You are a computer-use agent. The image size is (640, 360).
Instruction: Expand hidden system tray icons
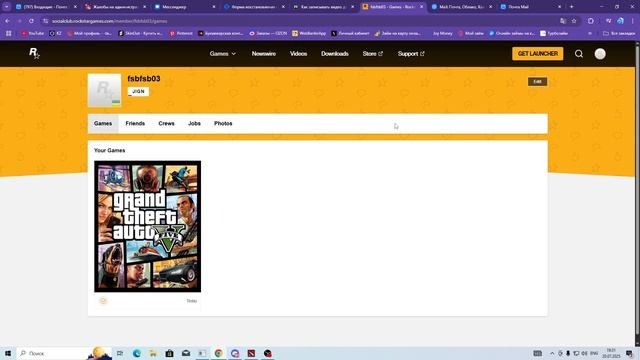[552, 353]
